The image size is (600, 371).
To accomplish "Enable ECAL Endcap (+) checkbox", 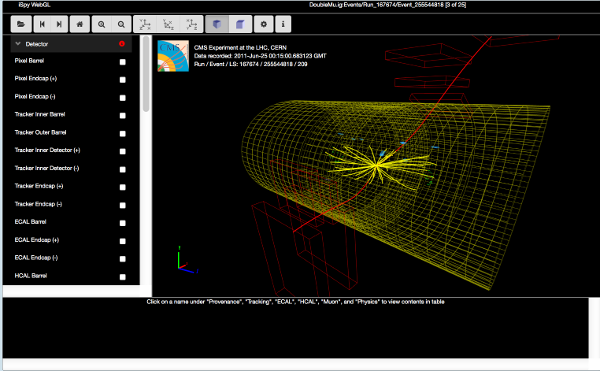I will click(122, 241).
